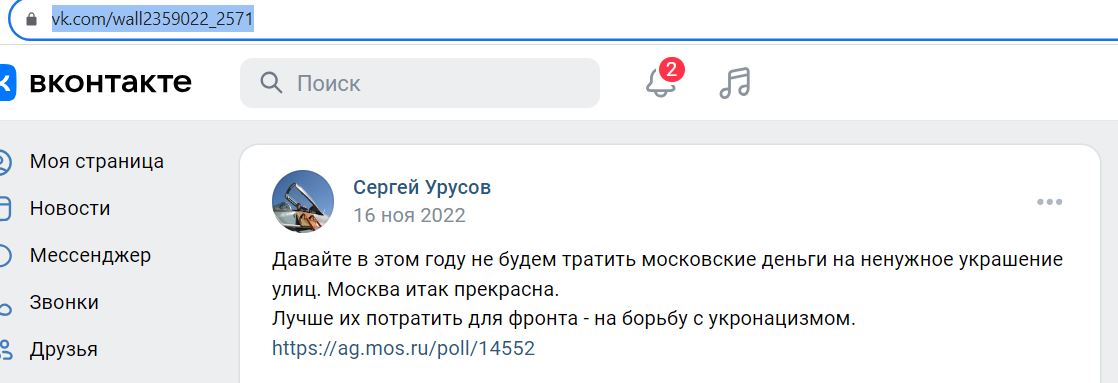1118x383 pixels.
Task: Click the Calls sidebar icon
Action: coord(4,307)
